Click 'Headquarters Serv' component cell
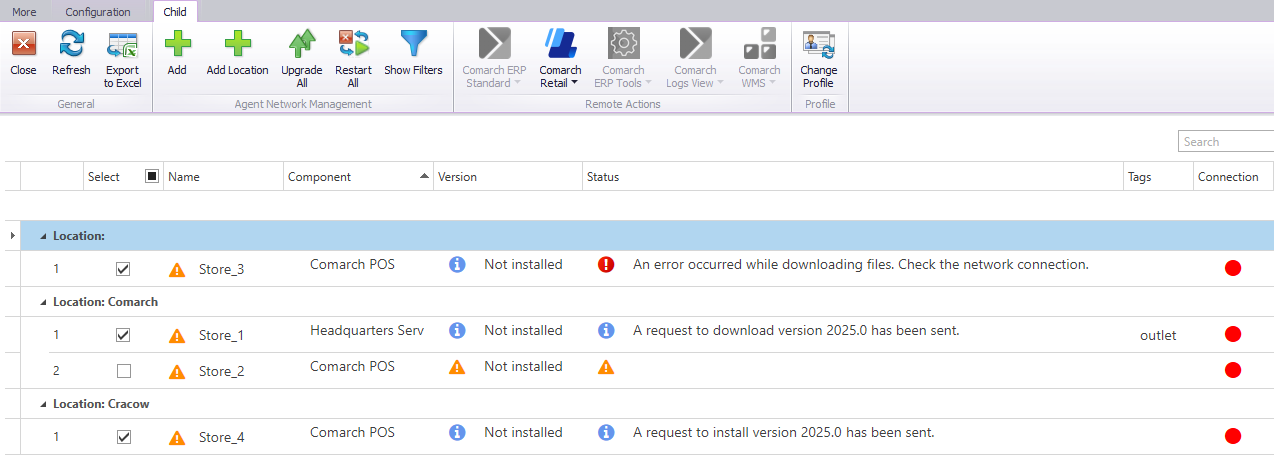The width and height of the screenshot is (1274, 458). pyautogui.click(x=367, y=330)
